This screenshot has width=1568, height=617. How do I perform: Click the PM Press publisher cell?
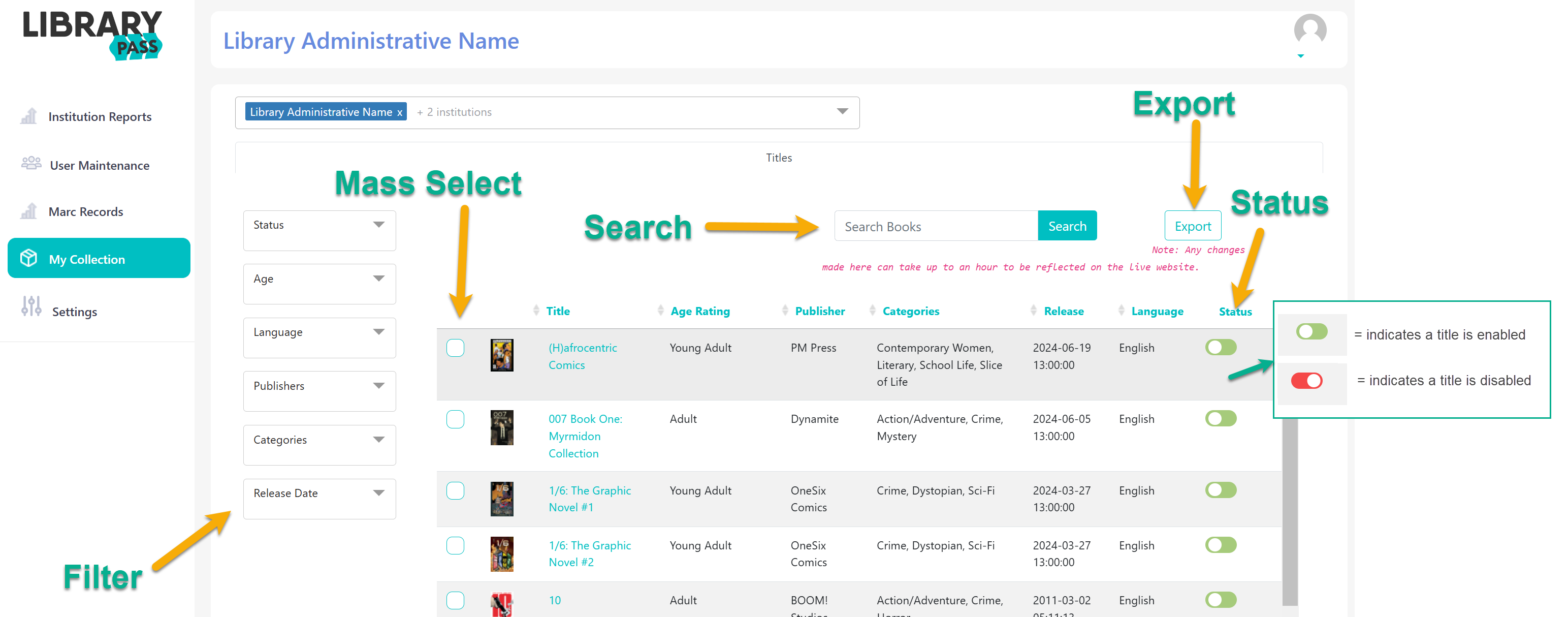click(x=813, y=348)
